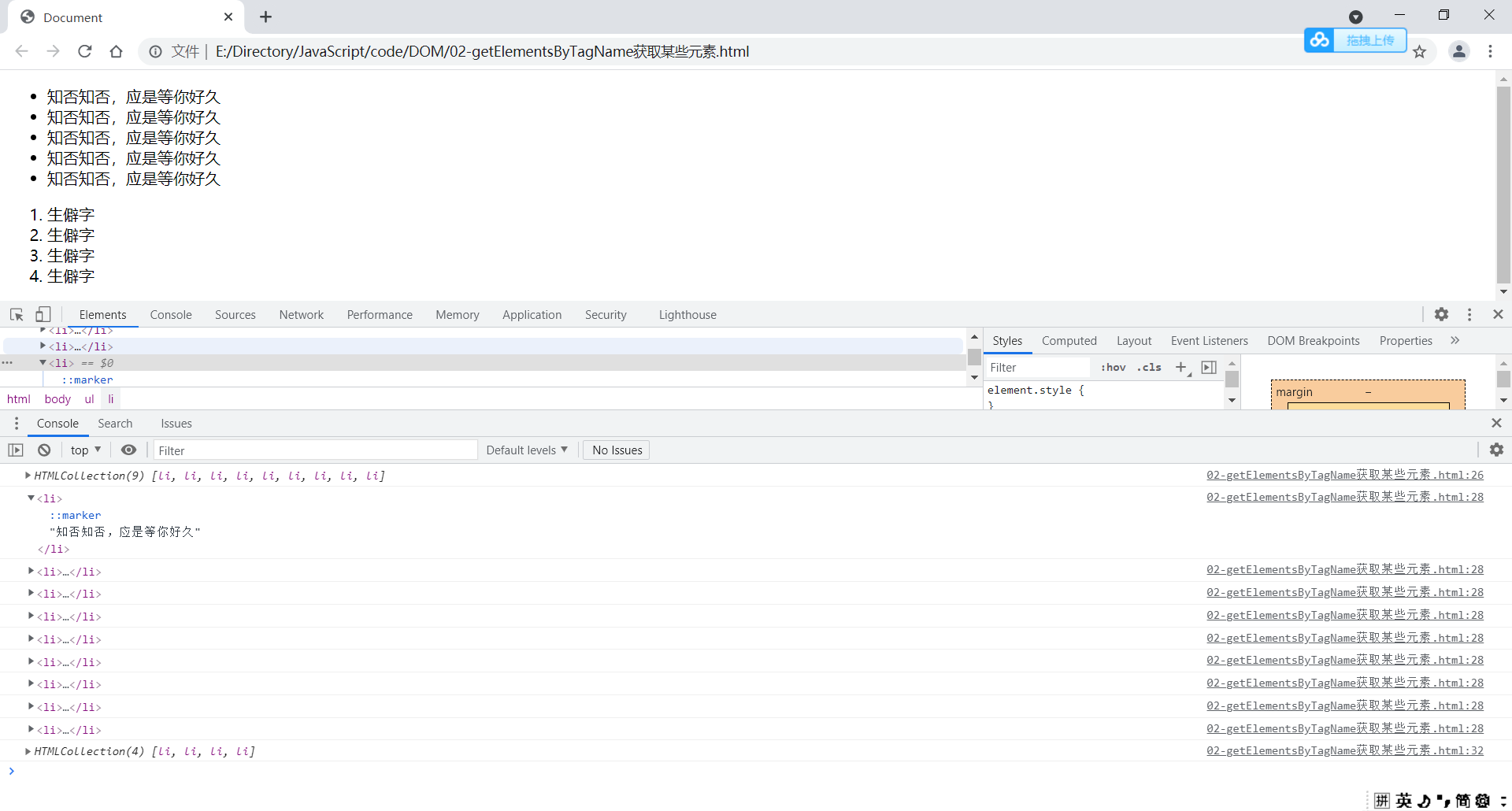Open the Network panel
The image size is (1512, 811).
301,314
